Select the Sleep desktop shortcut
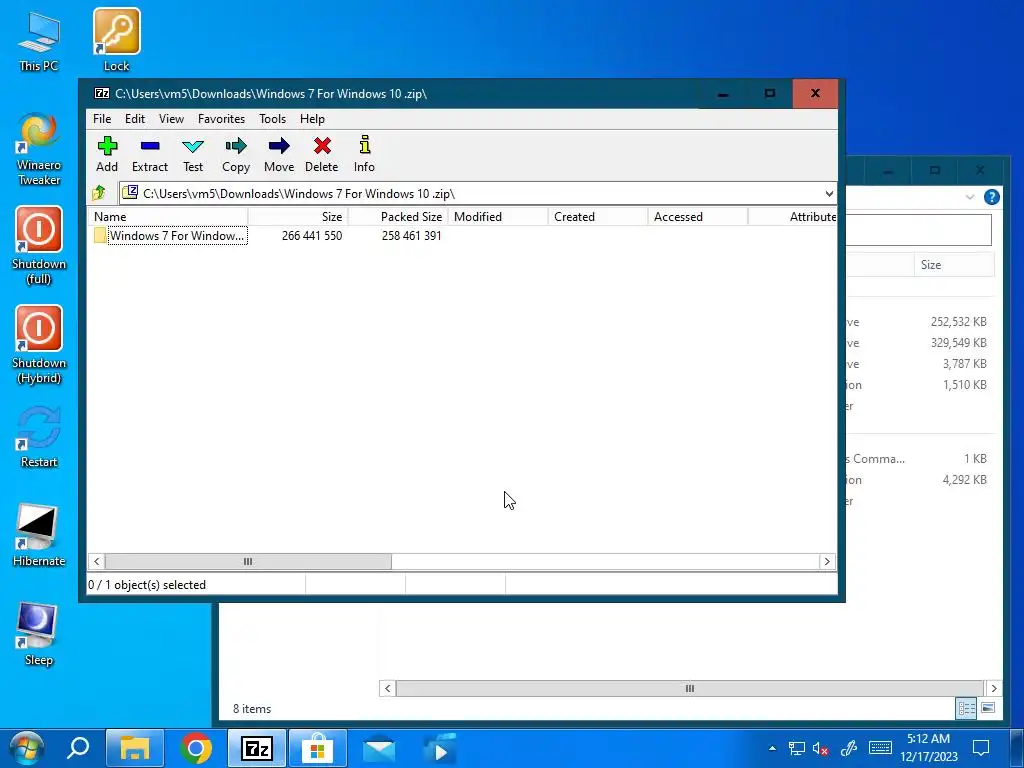This screenshot has height=768, width=1024. (39, 634)
